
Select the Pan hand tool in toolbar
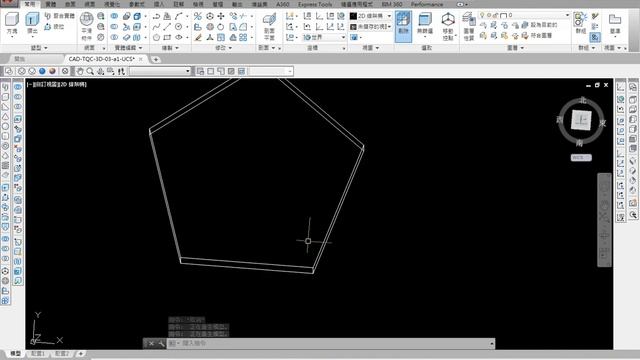point(80,71)
